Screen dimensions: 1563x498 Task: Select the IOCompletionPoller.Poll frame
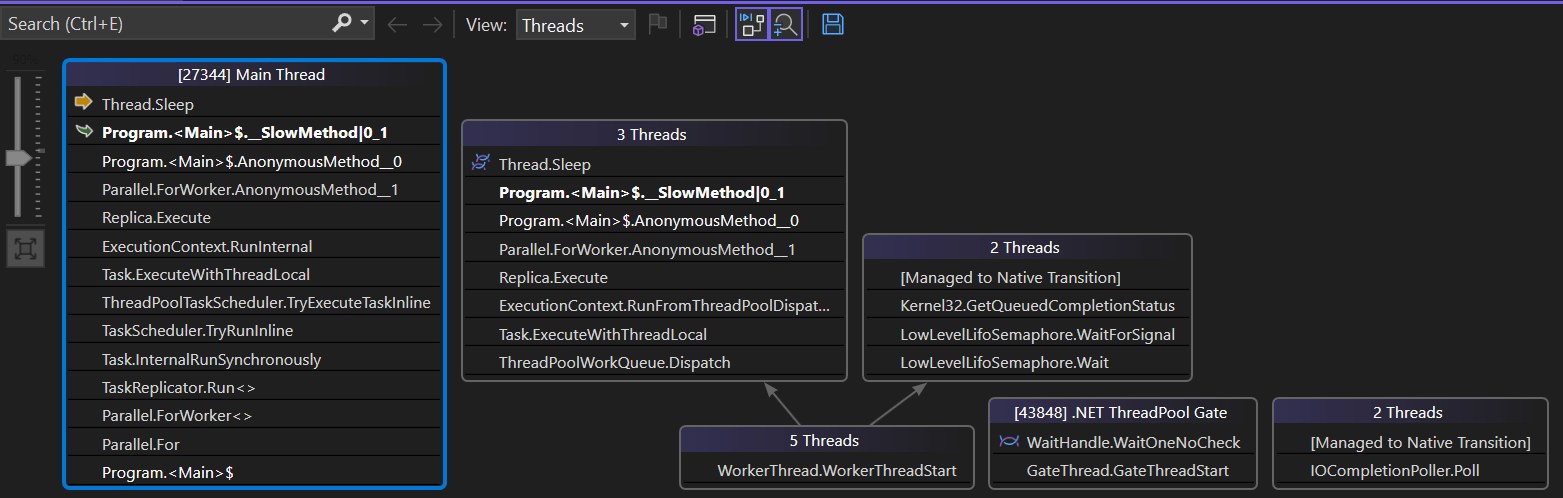pos(1394,470)
